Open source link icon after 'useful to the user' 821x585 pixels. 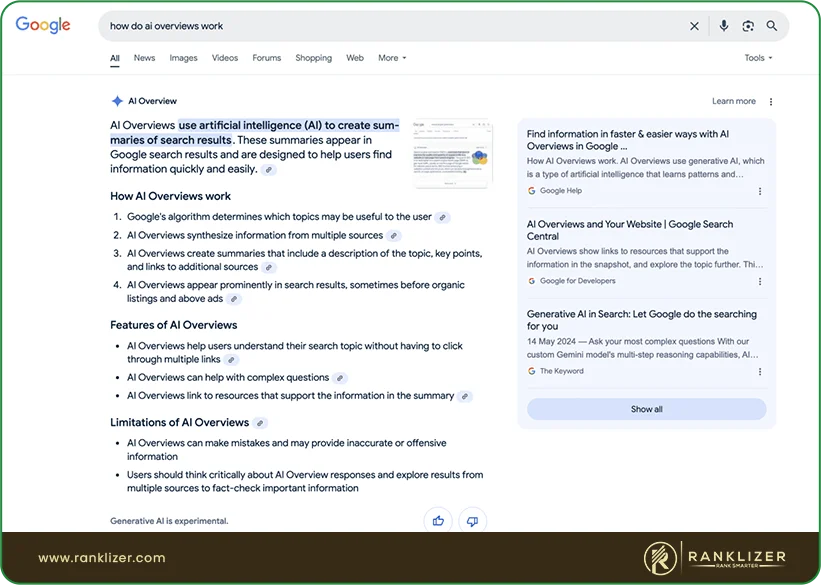click(442, 217)
